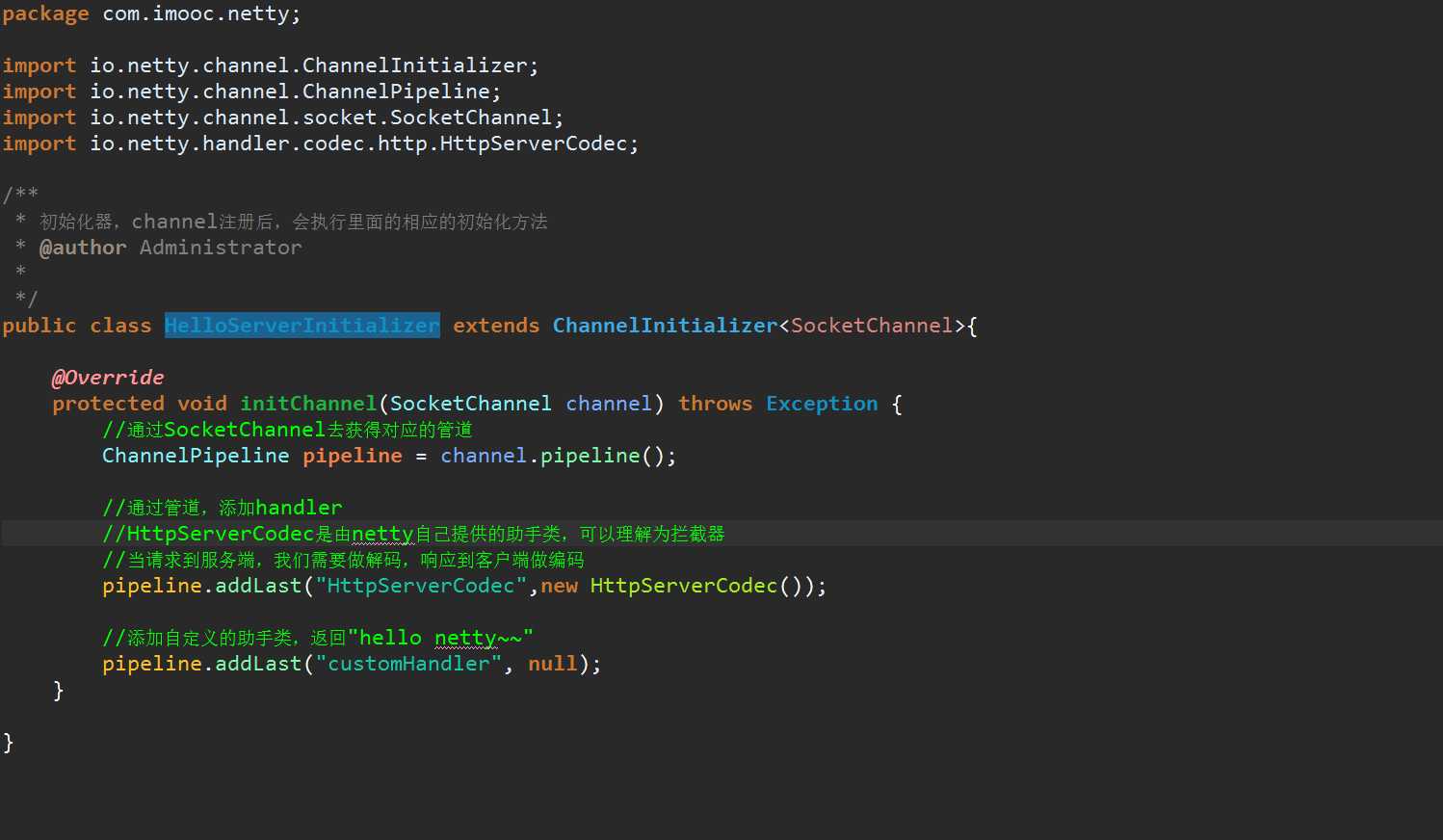Click ChannelInitializer in the extends clause
This screenshot has width=1443, height=840.
click(665, 326)
